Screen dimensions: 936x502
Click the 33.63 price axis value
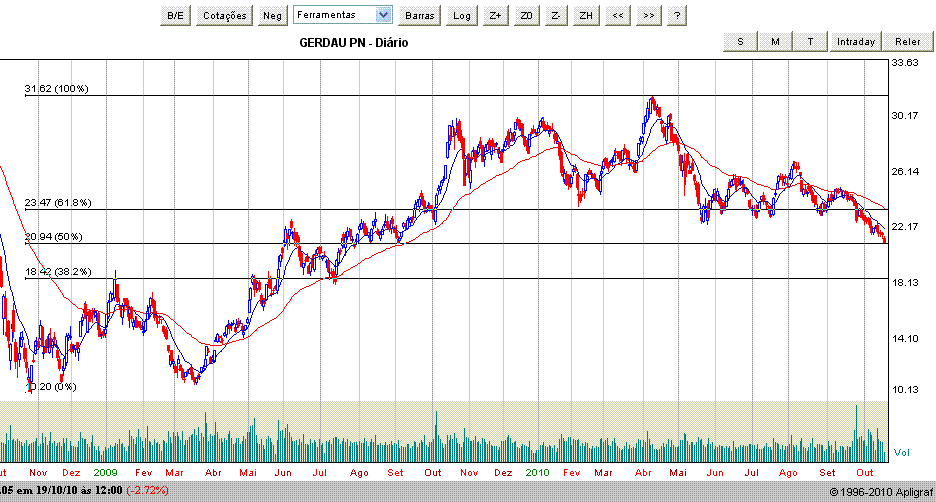905,63
